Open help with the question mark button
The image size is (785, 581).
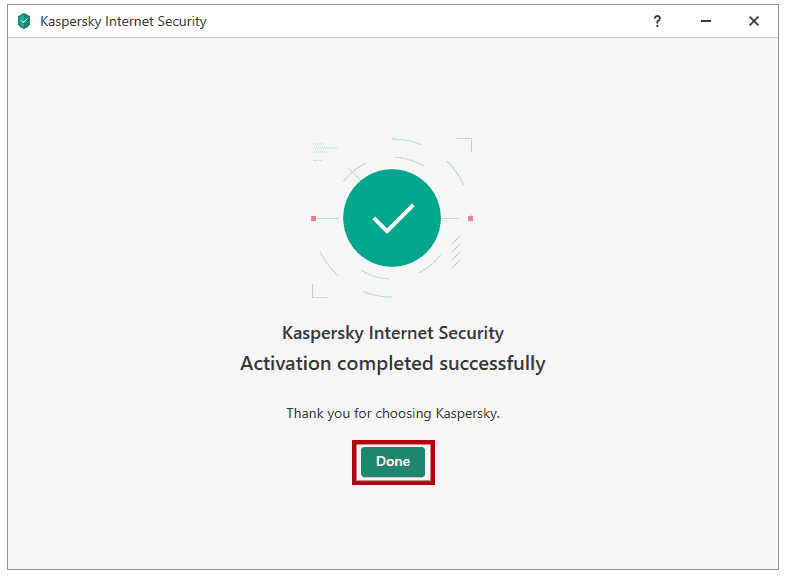point(657,21)
